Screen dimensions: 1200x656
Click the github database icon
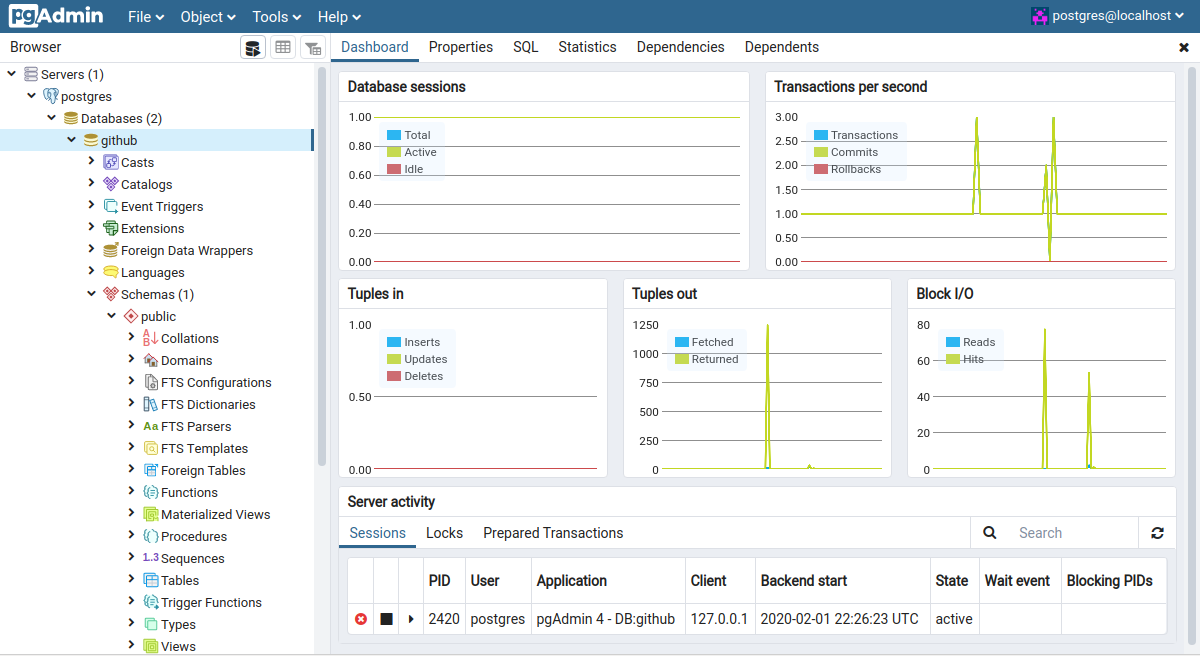pos(91,141)
